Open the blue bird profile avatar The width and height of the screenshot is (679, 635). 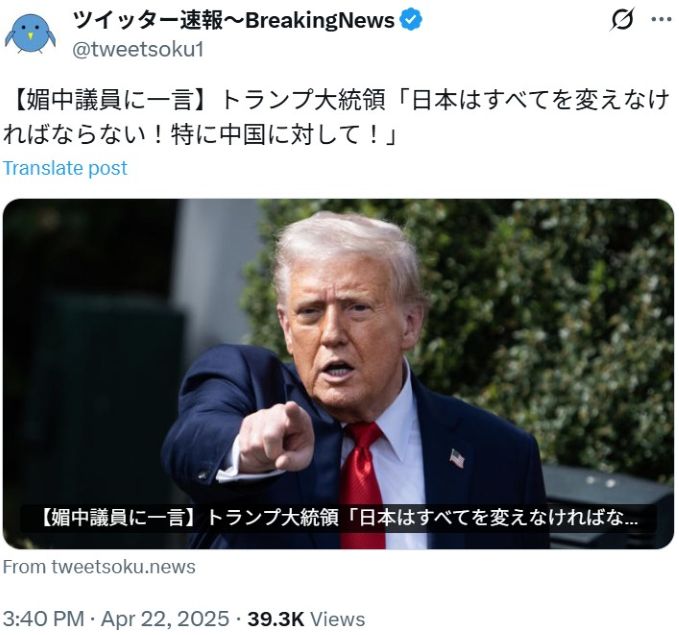(x=30, y=33)
